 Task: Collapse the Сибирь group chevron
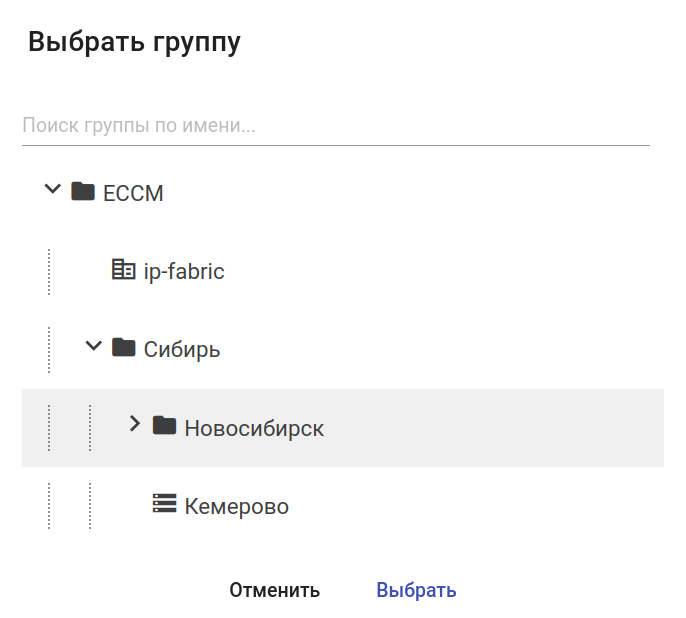[x=94, y=346]
